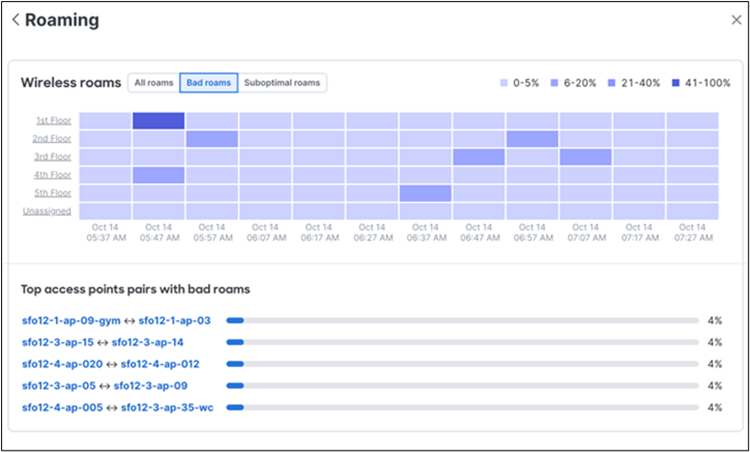The width and height of the screenshot is (750, 452).
Task: Click progress bar for sfo12-3-ap-05 pair
Action: [462, 385]
